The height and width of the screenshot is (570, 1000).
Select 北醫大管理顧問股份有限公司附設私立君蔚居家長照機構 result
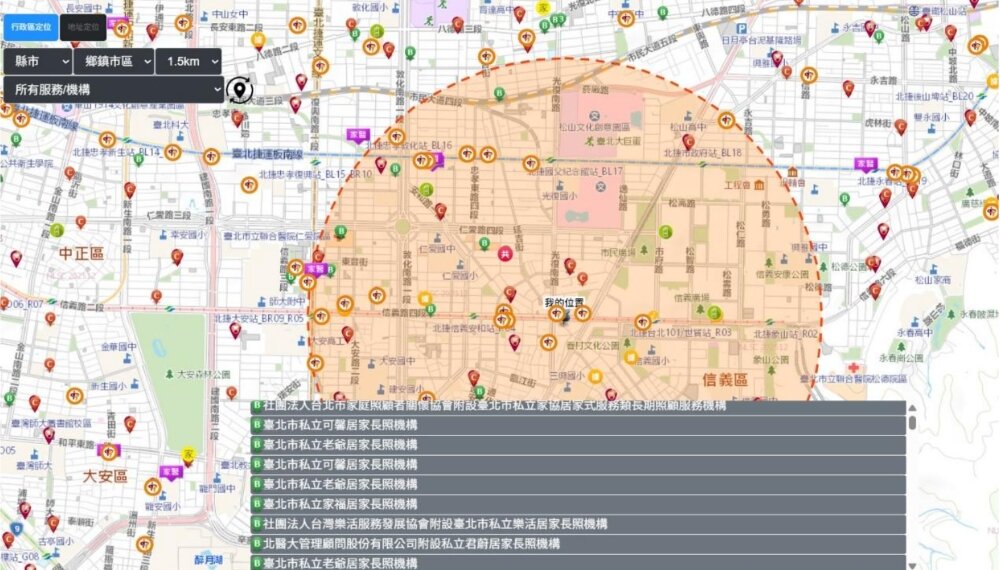(578, 544)
